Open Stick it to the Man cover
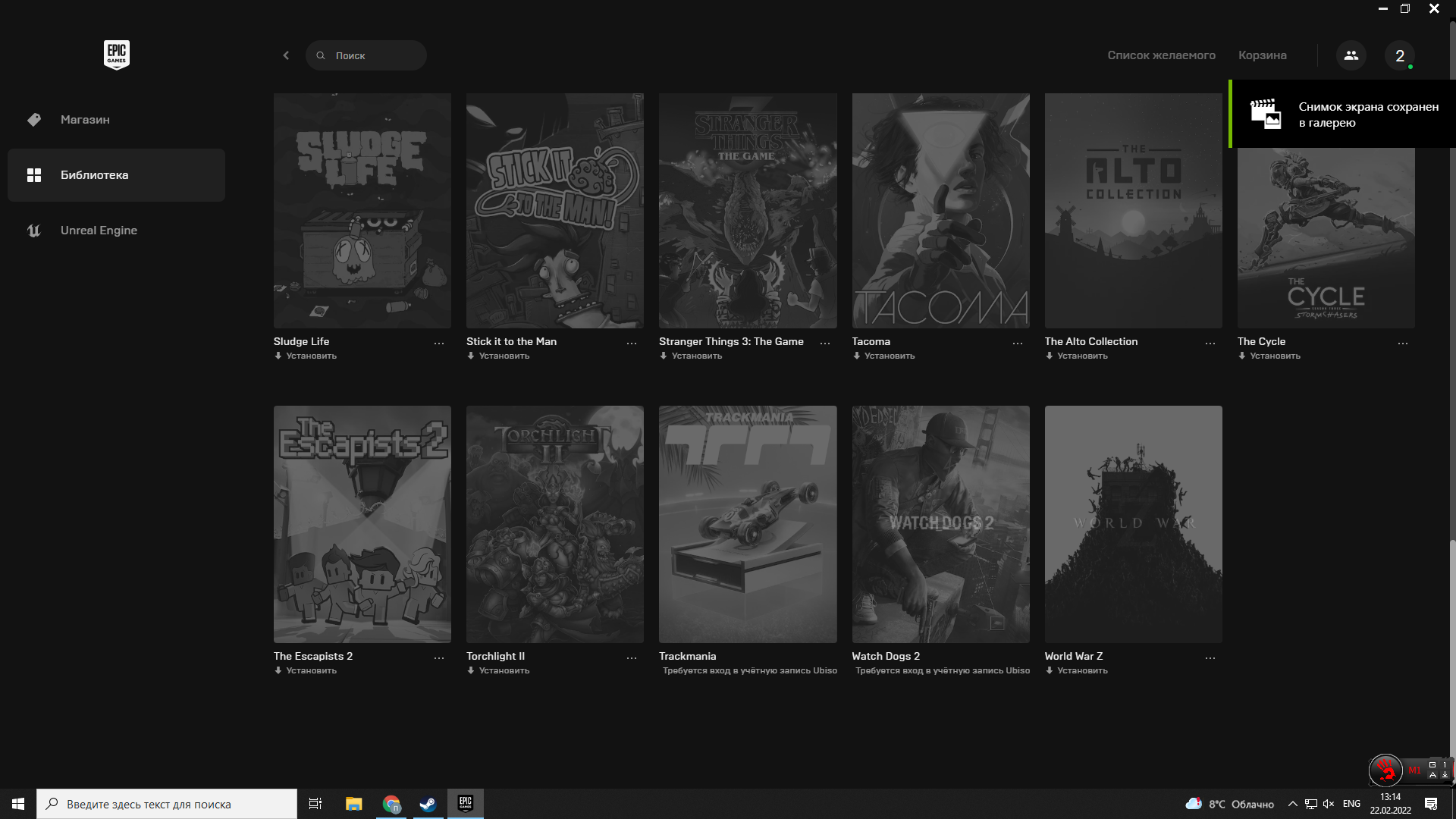The height and width of the screenshot is (819, 1456). [x=555, y=211]
